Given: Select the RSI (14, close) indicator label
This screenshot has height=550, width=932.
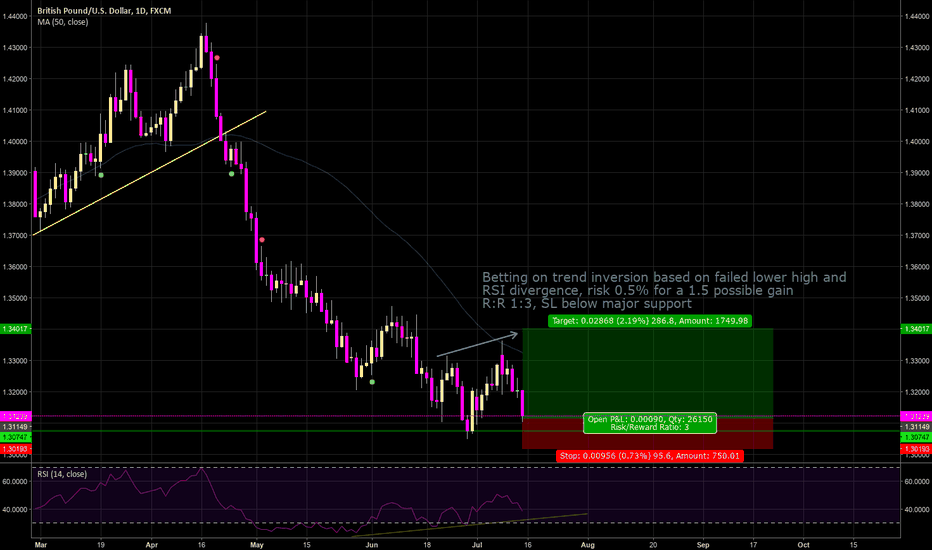Looking at the screenshot, I should pos(62,474).
